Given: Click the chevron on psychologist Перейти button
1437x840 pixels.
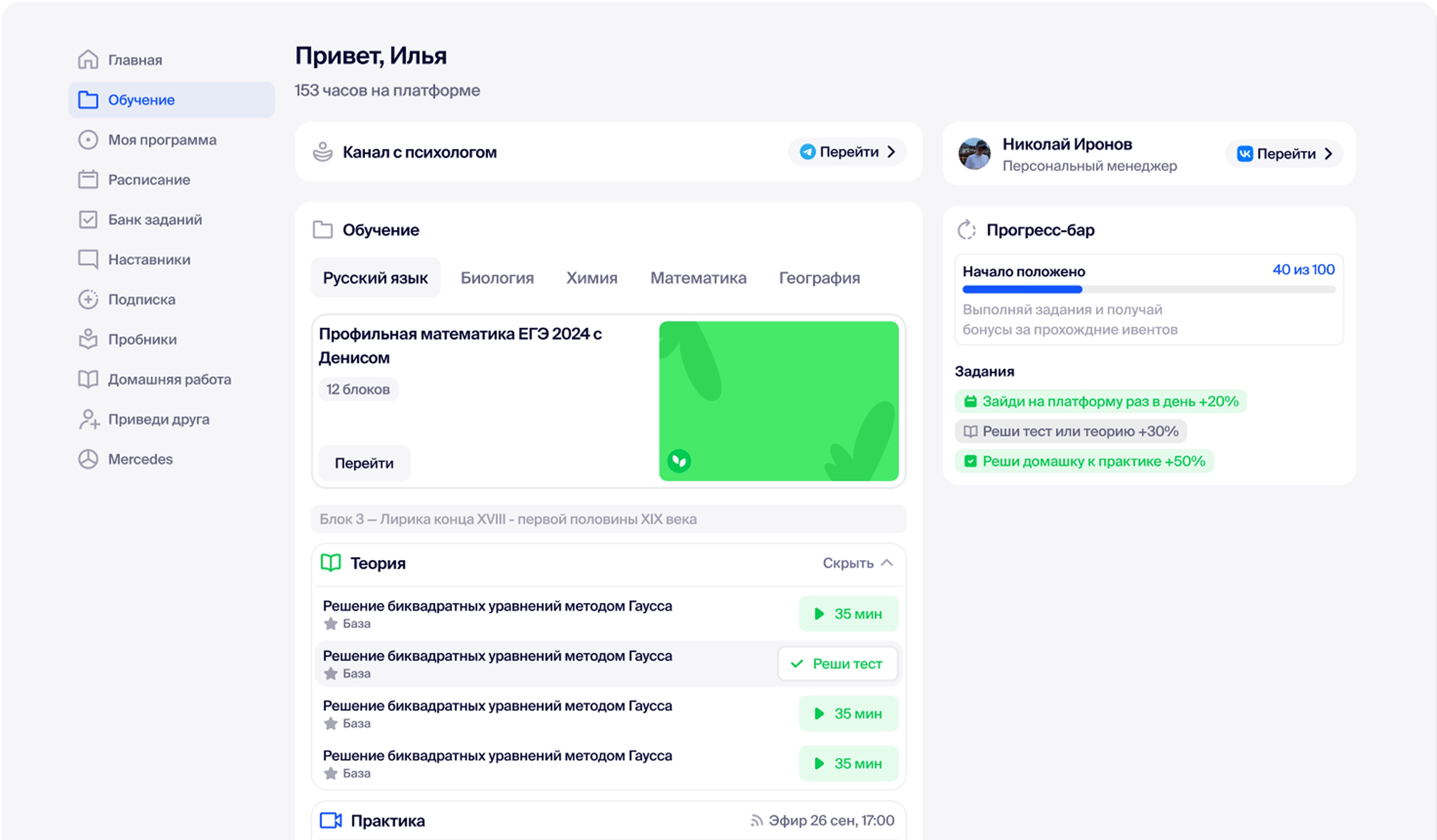Looking at the screenshot, I should pos(891,152).
